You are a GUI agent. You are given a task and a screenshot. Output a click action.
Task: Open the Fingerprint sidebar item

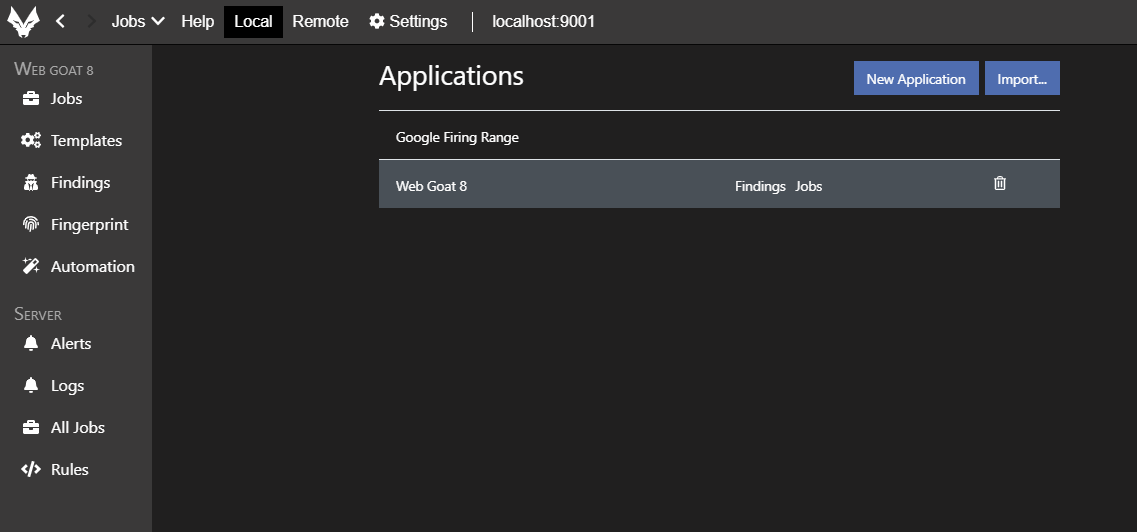(x=89, y=225)
